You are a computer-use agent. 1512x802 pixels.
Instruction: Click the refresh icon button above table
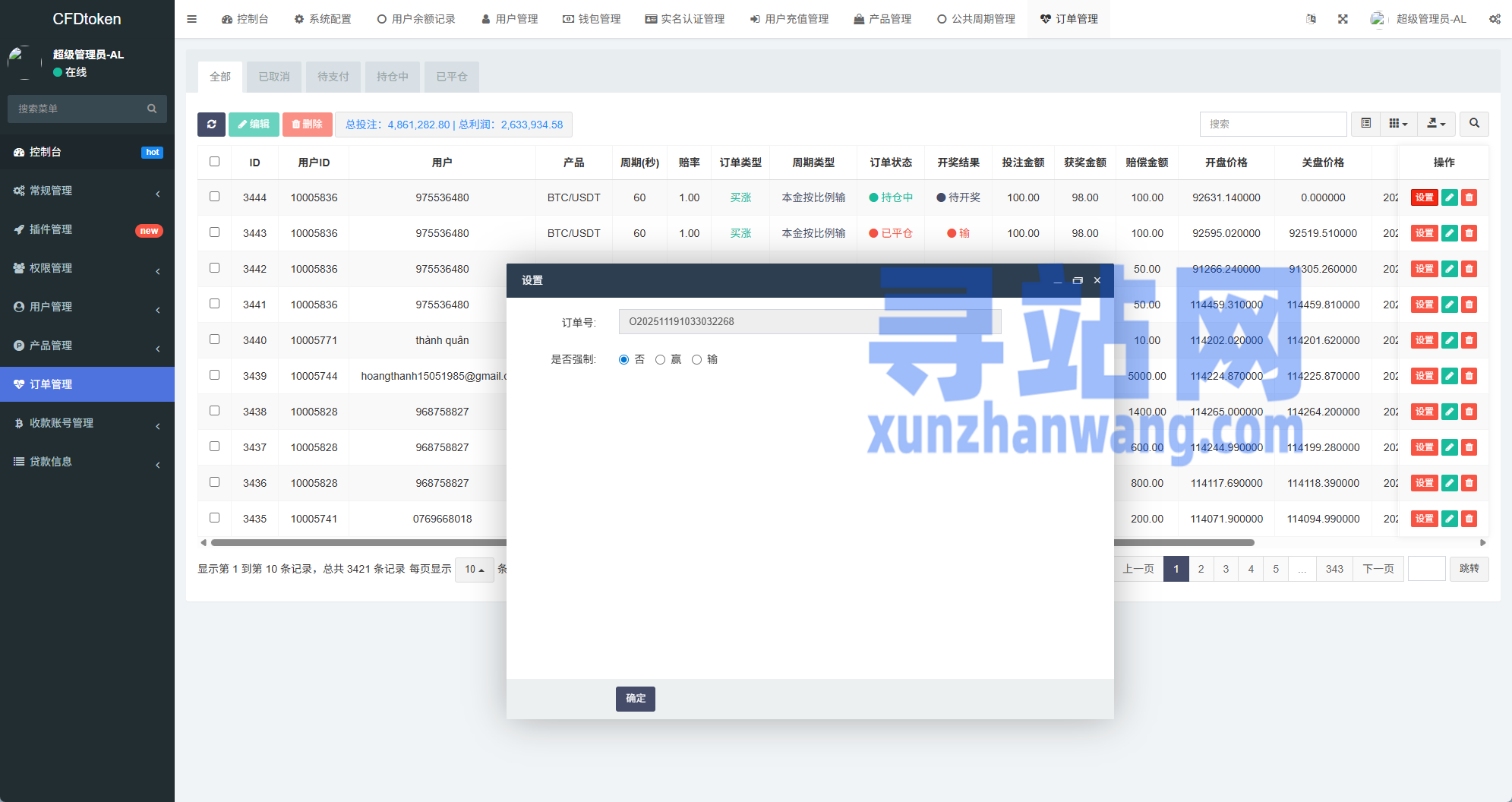pyautogui.click(x=211, y=125)
